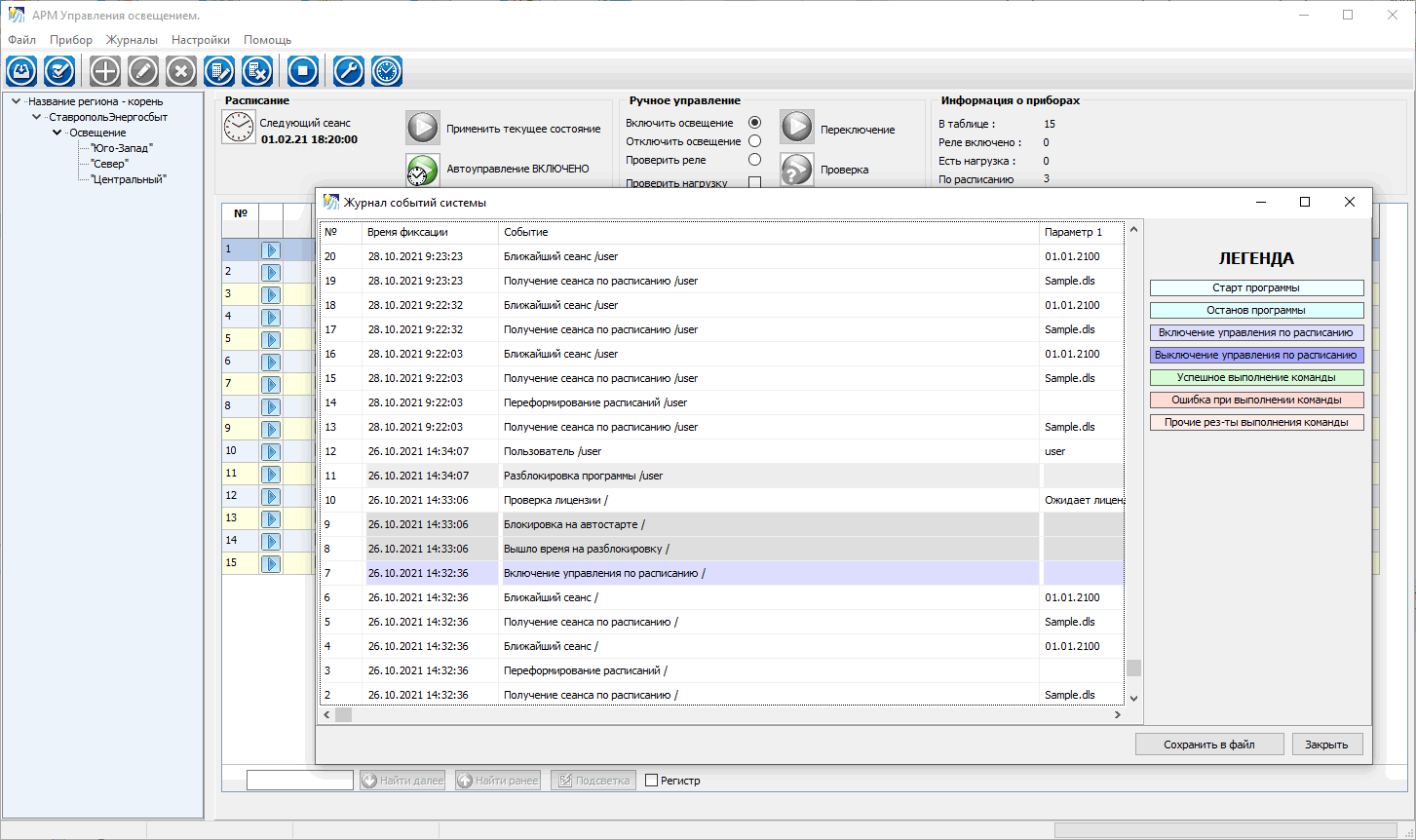Click the log's vertical scrollbar up arrow

(1133, 230)
